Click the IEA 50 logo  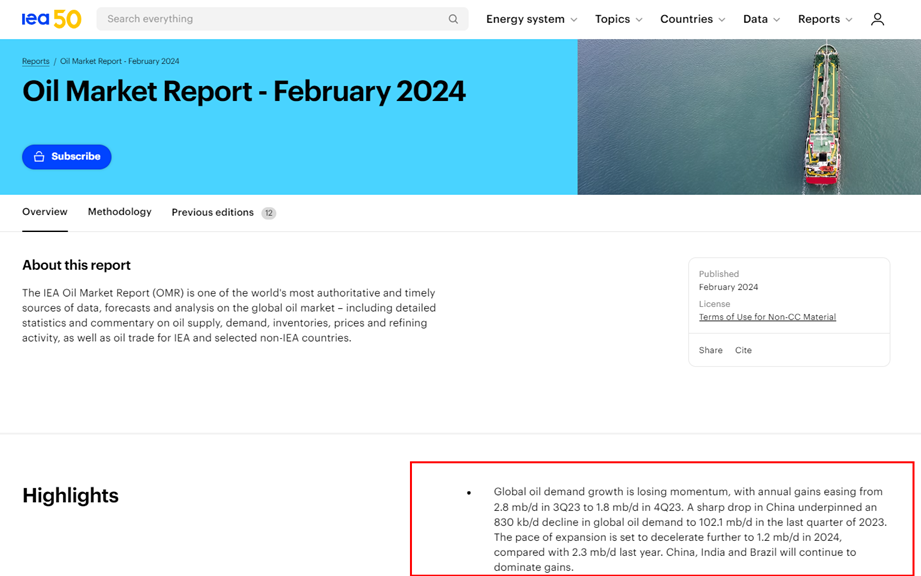tap(51, 19)
